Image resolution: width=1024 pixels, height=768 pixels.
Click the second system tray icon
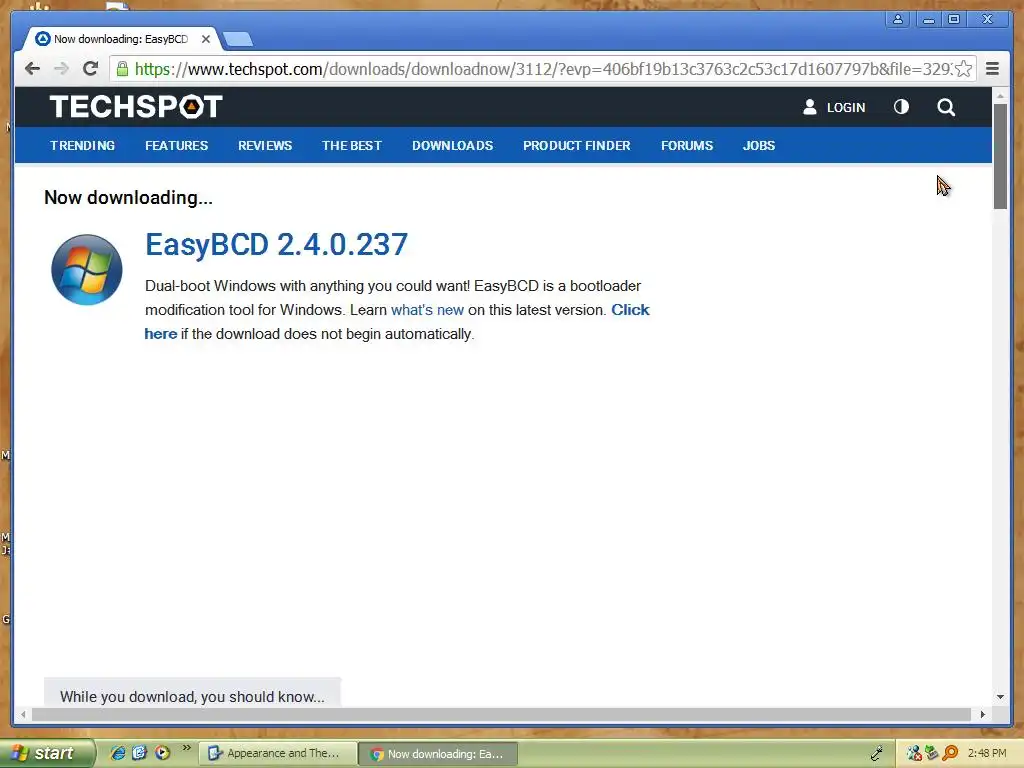pos(931,754)
